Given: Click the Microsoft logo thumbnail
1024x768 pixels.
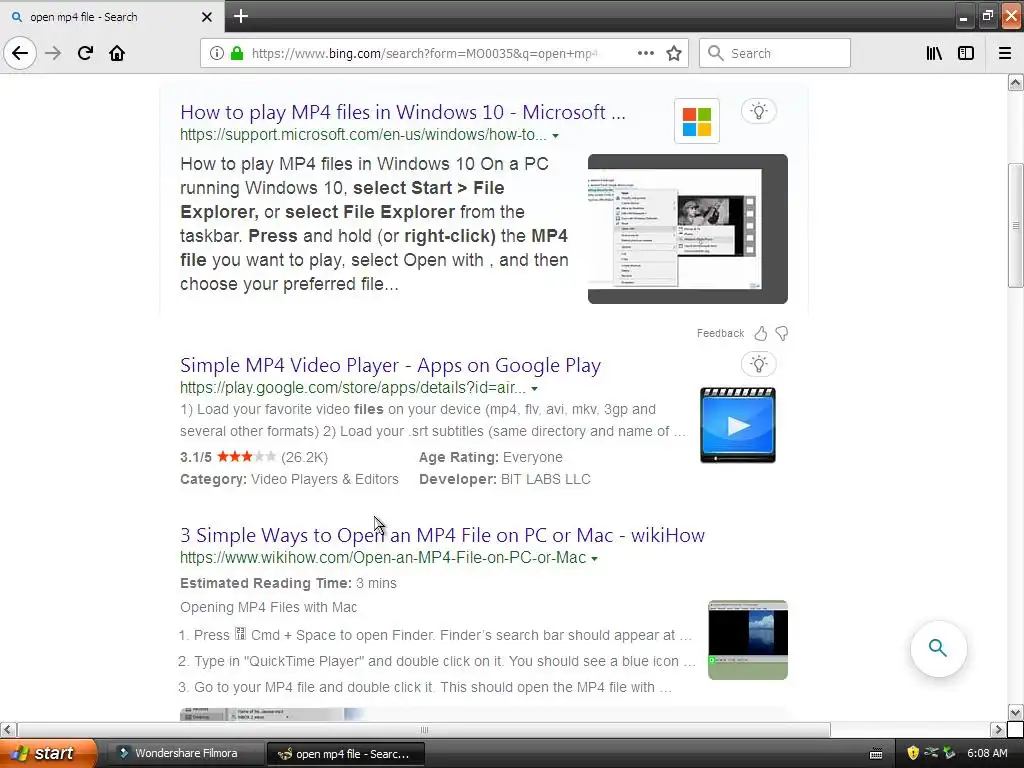Looking at the screenshot, I should pos(697,121).
